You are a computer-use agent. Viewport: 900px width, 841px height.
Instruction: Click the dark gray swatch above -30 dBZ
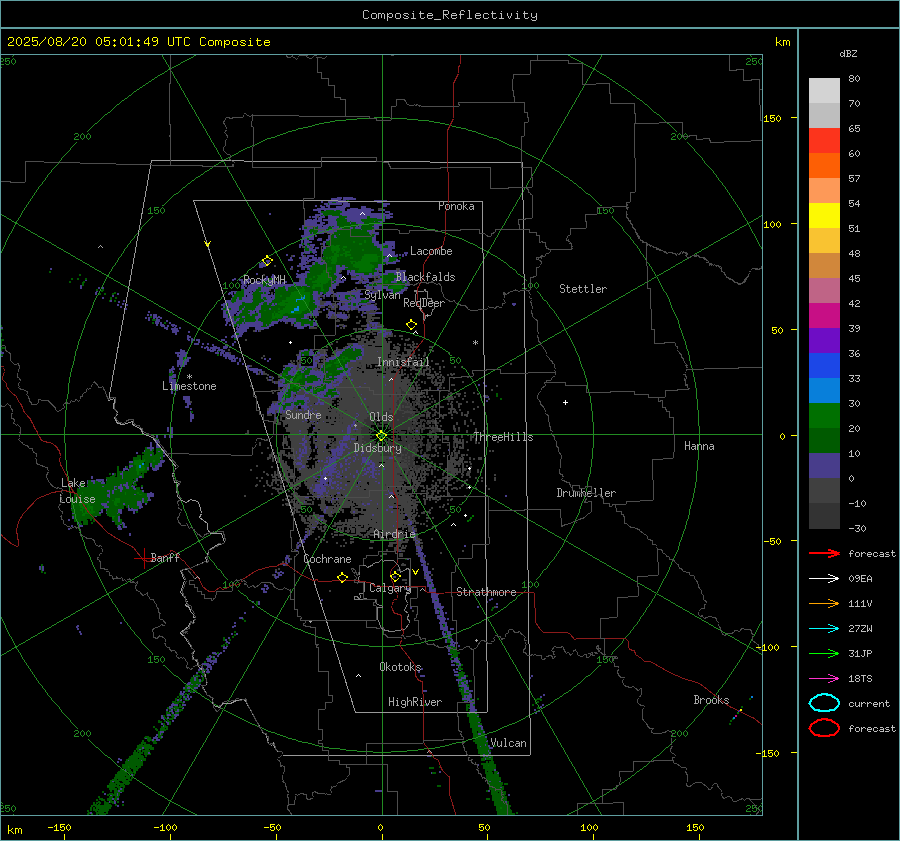point(824,516)
